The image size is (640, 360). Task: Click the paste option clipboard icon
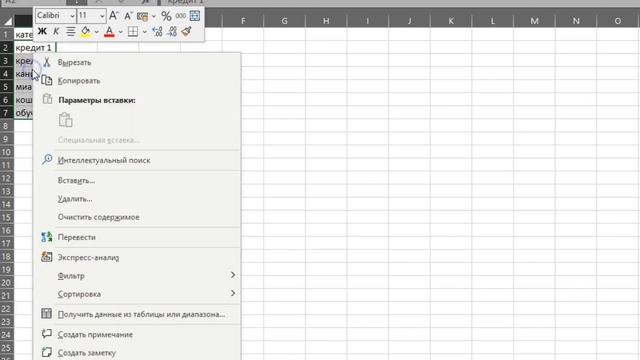click(66, 120)
